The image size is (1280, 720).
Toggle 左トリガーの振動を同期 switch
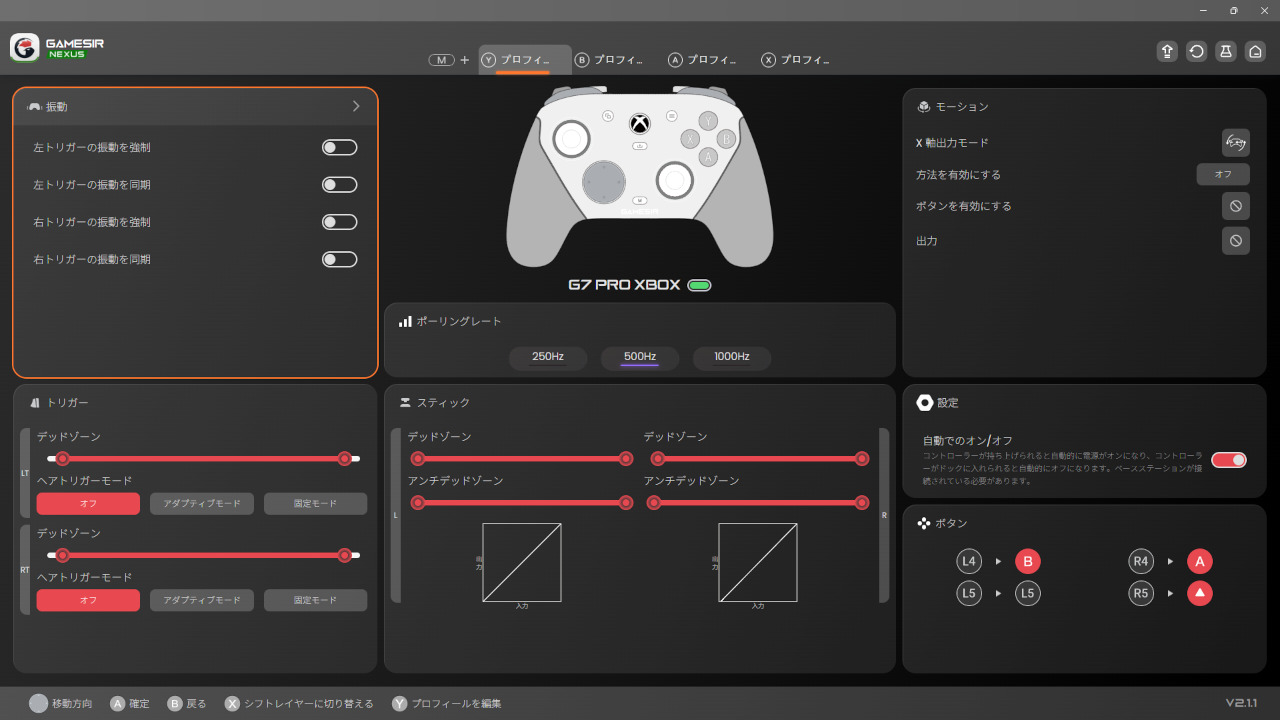click(339, 185)
